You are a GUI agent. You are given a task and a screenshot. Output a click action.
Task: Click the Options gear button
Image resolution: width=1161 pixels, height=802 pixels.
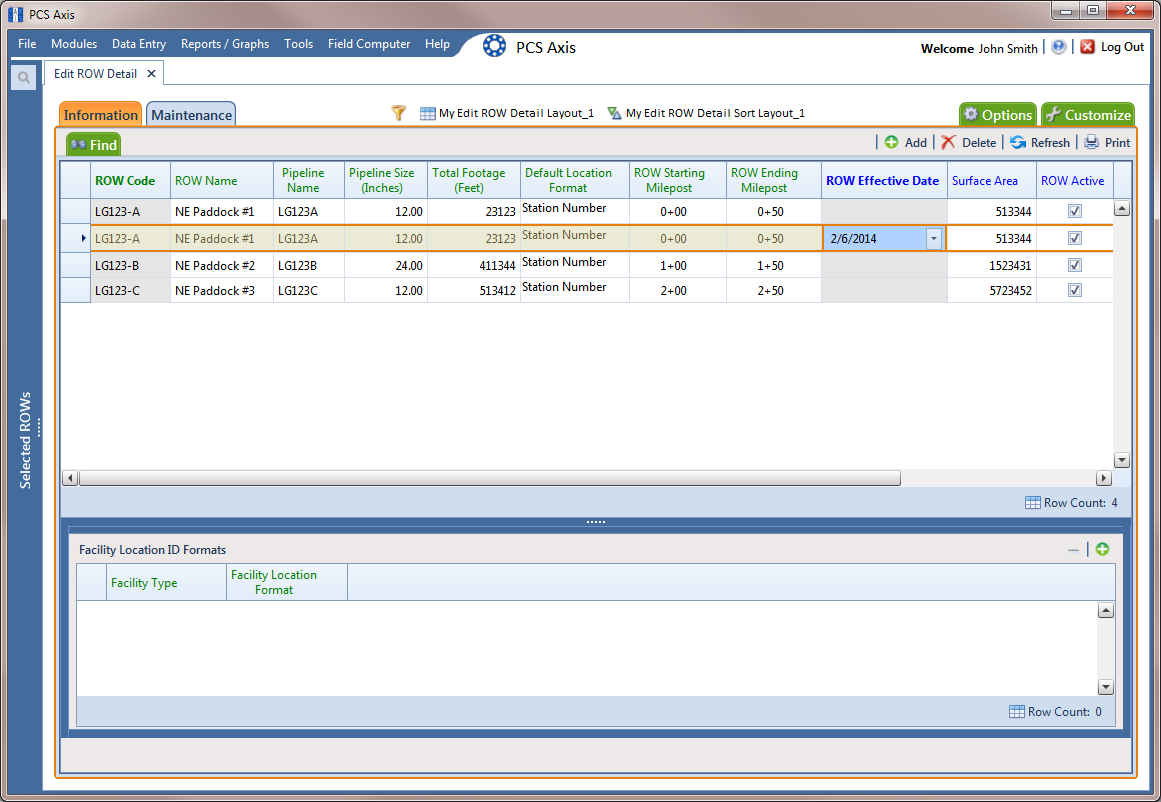click(997, 115)
